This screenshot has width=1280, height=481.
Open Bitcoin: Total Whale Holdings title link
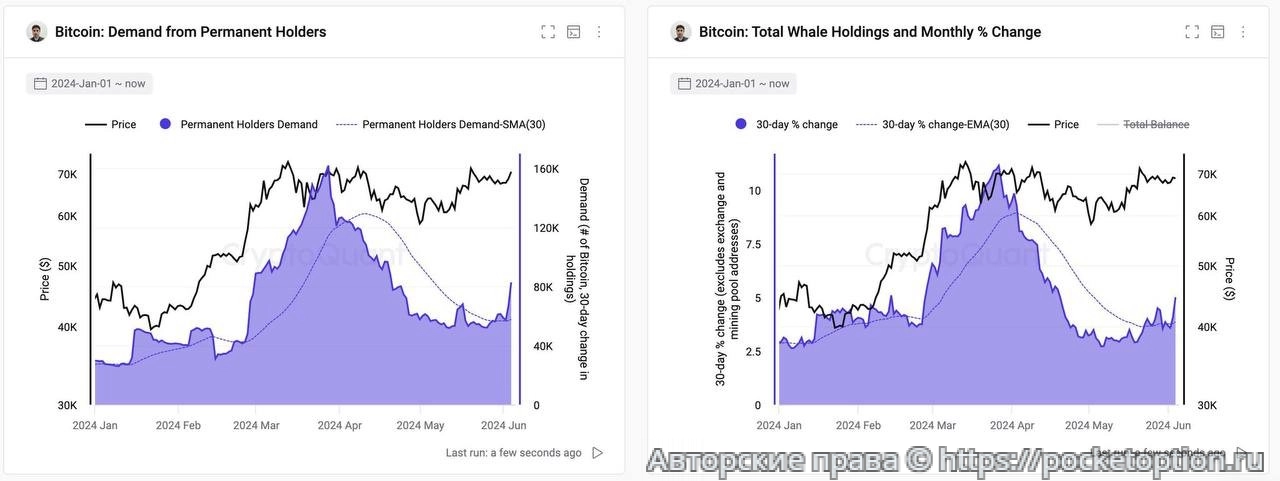click(869, 32)
